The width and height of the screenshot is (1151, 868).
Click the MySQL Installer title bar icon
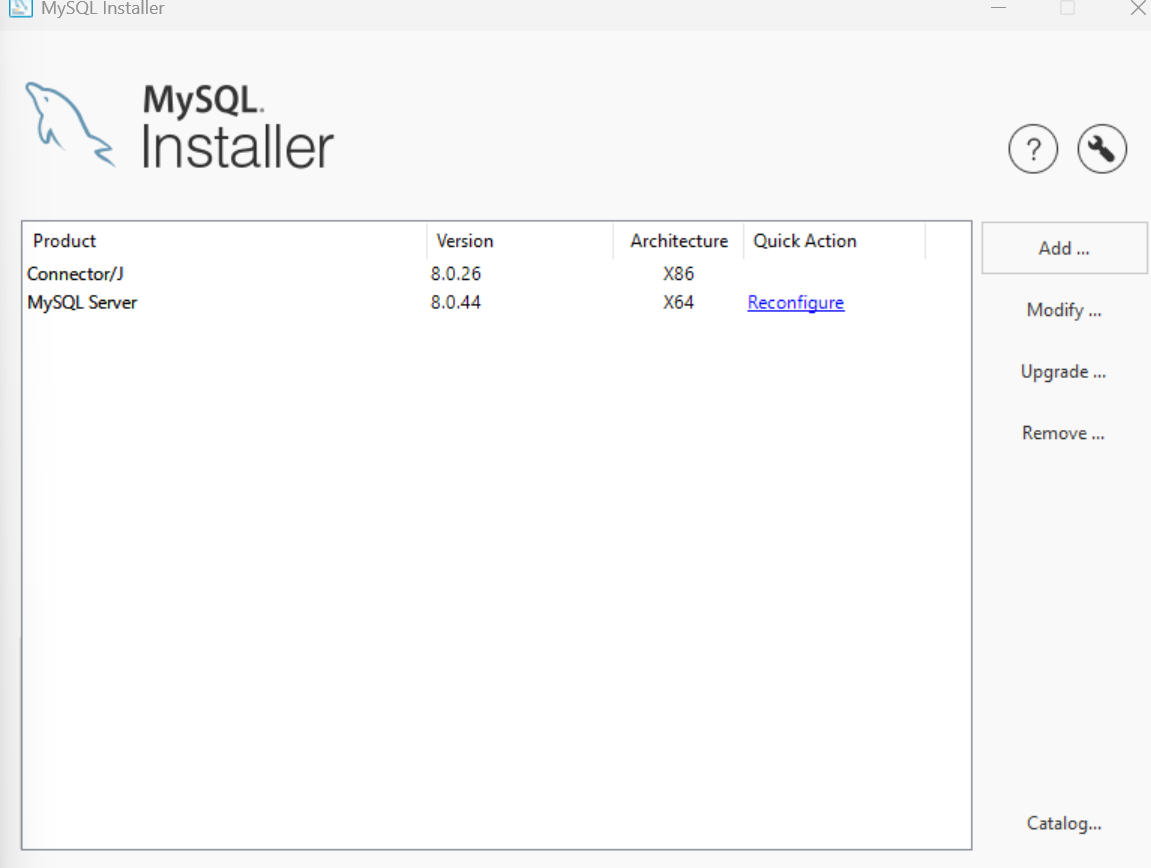[21, 8]
